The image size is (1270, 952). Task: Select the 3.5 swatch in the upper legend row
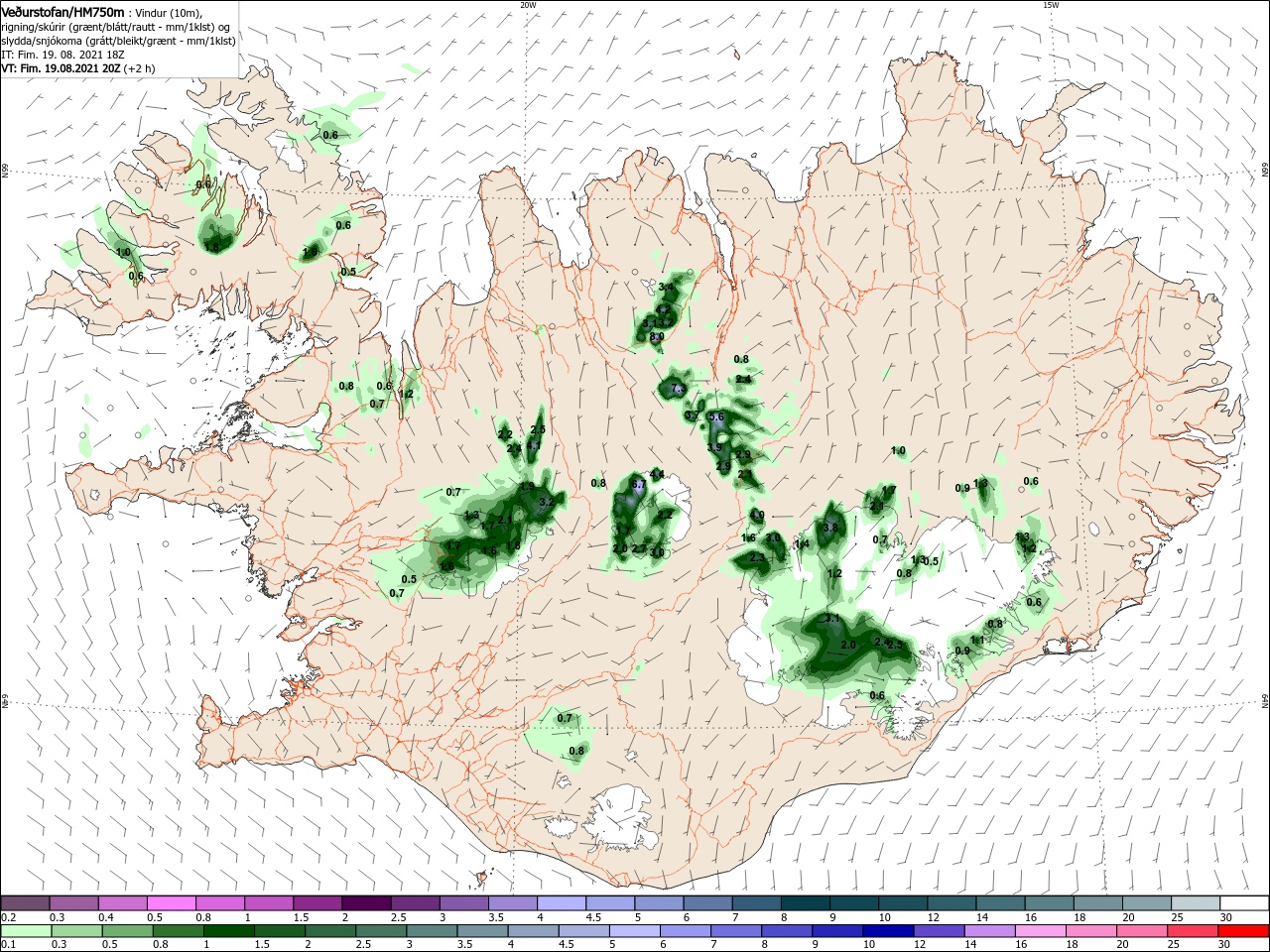coord(513,903)
